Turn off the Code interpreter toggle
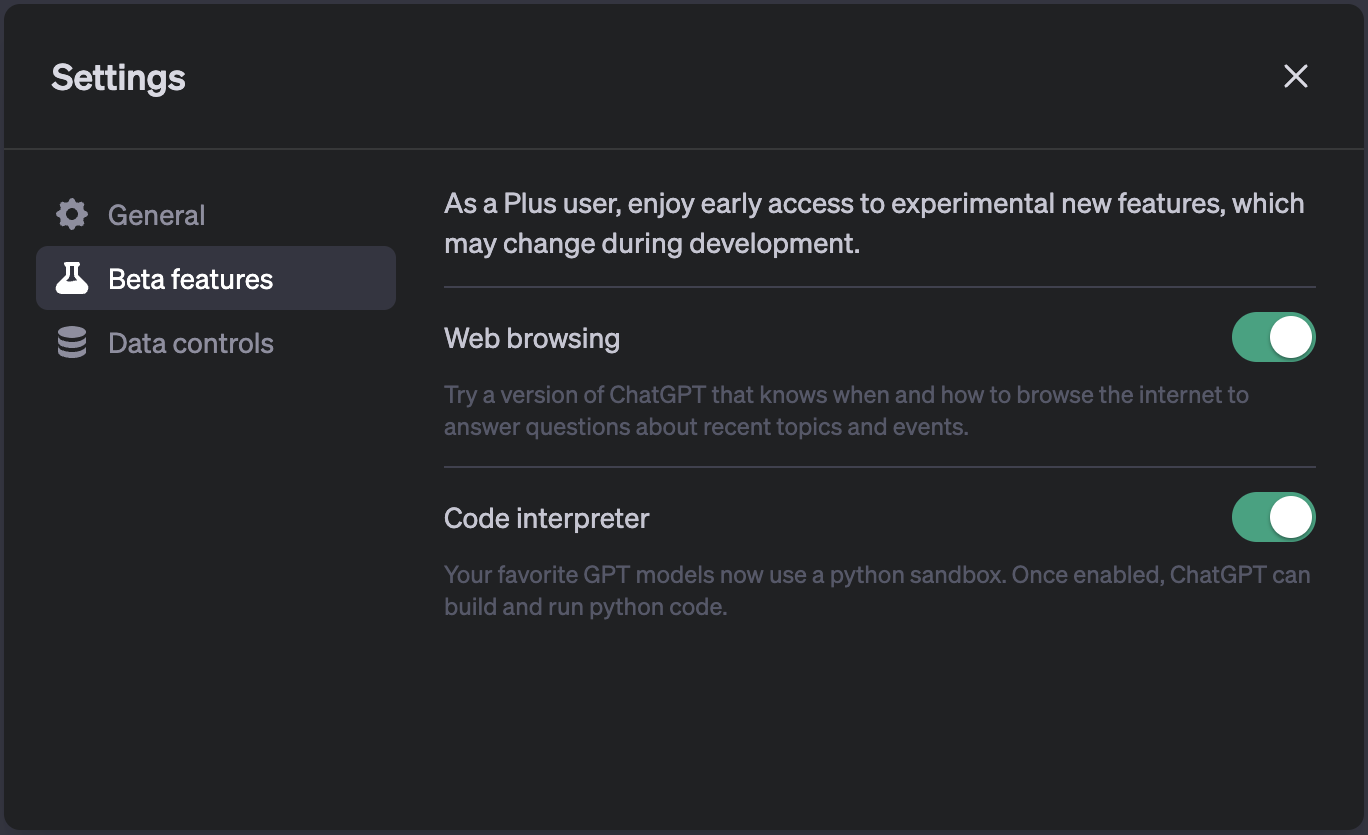 [1273, 517]
